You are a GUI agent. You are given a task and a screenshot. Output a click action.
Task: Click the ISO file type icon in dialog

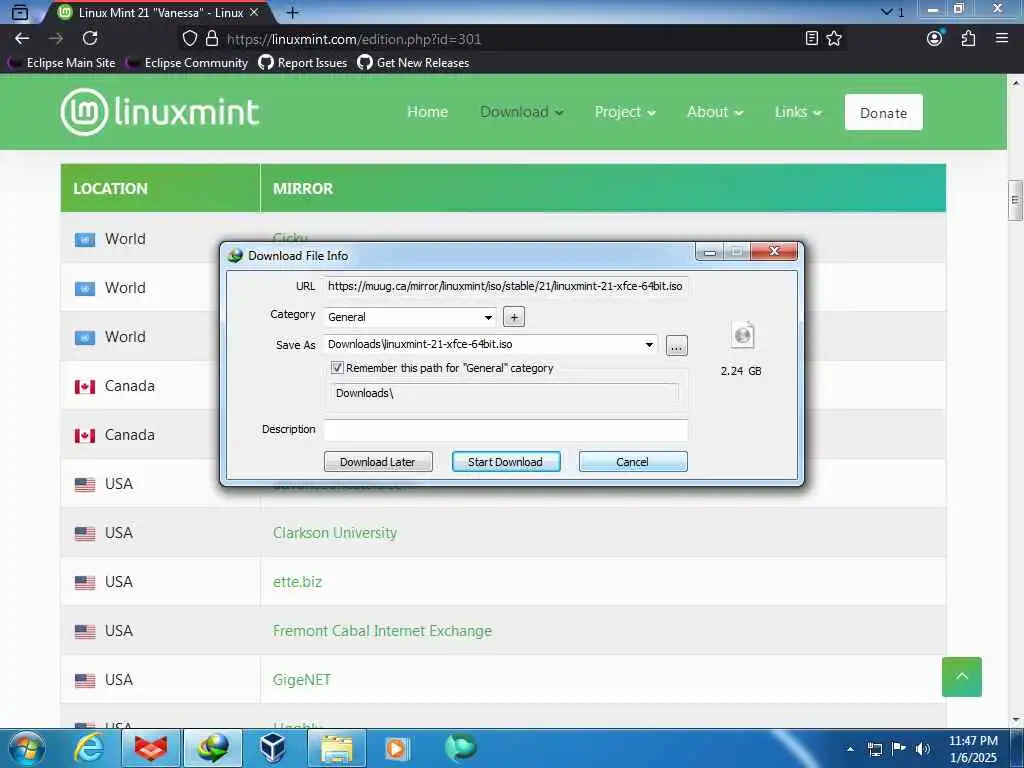coord(743,336)
